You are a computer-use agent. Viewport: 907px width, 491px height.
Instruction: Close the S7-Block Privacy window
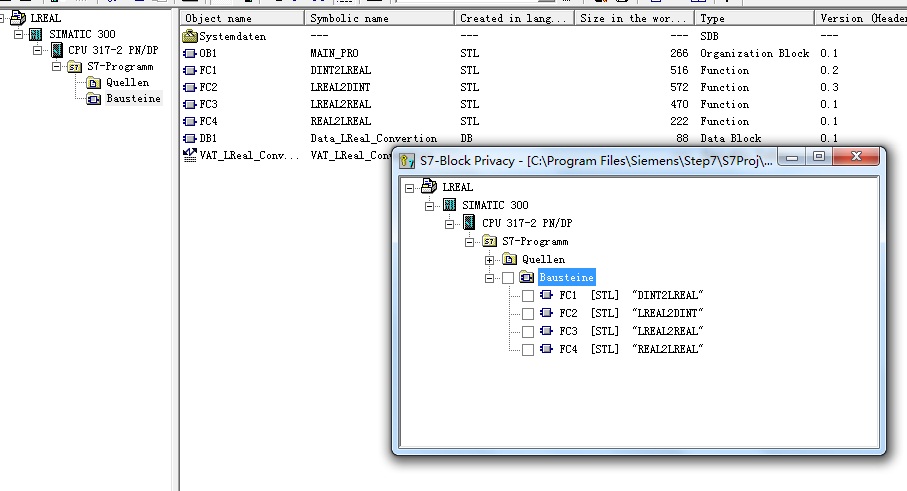click(857, 157)
